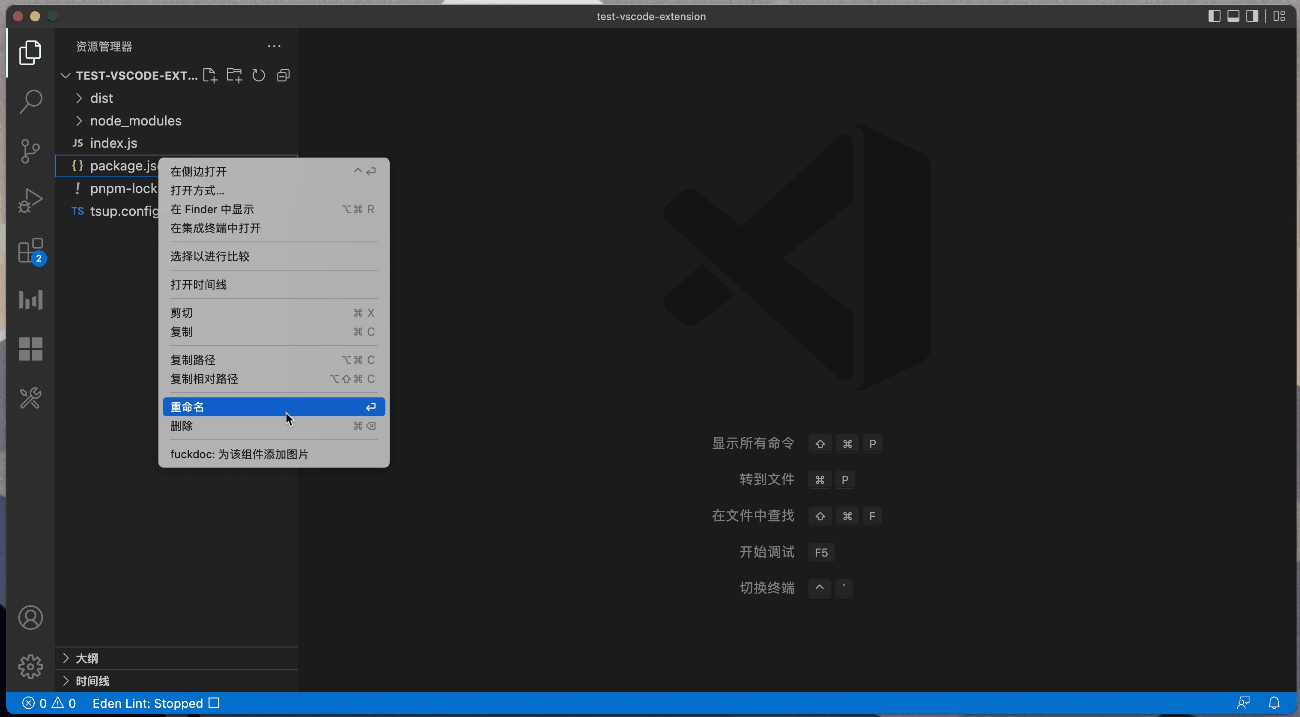Choose 在 Finder 中显示 menu entry

pyautogui.click(x=273, y=209)
